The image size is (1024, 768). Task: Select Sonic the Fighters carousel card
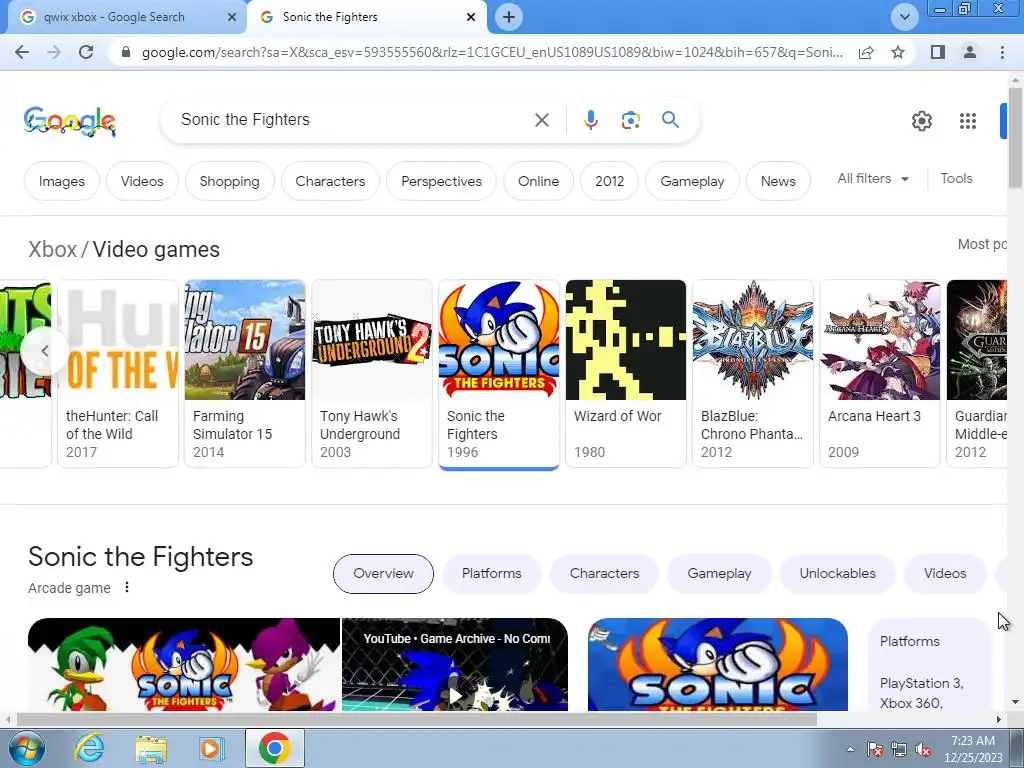click(499, 373)
